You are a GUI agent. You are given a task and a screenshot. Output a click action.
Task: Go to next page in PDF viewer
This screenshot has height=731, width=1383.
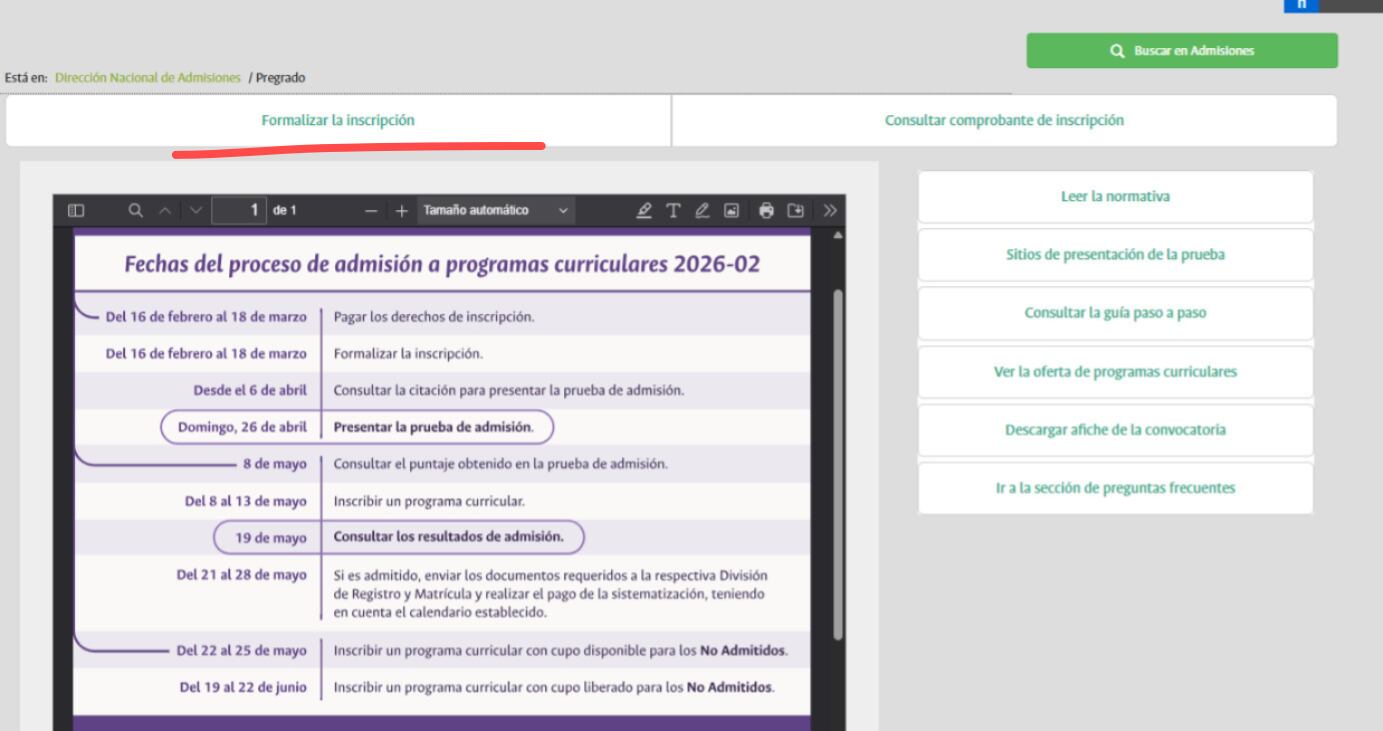(x=195, y=211)
